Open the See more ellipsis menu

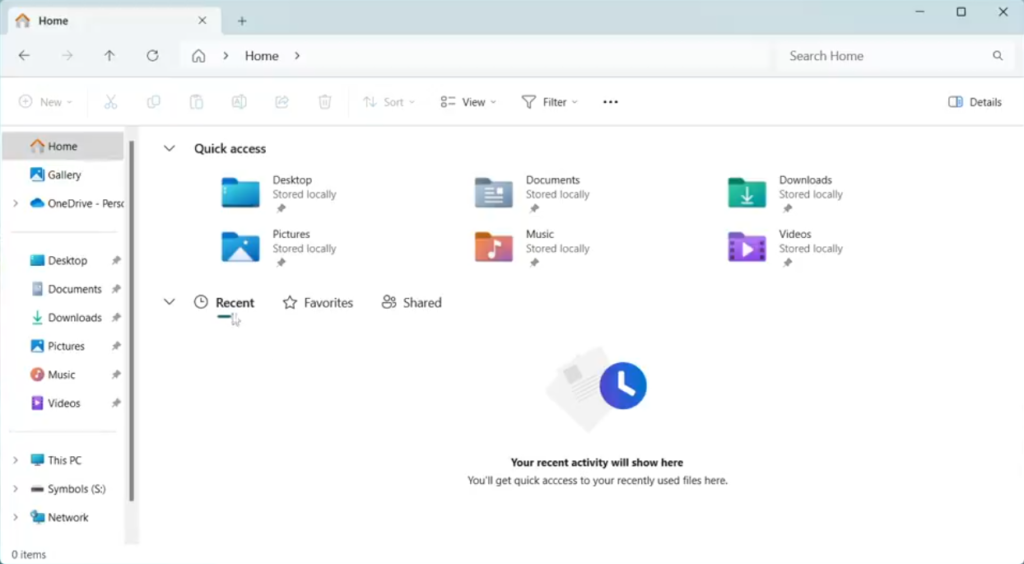tap(610, 102)
